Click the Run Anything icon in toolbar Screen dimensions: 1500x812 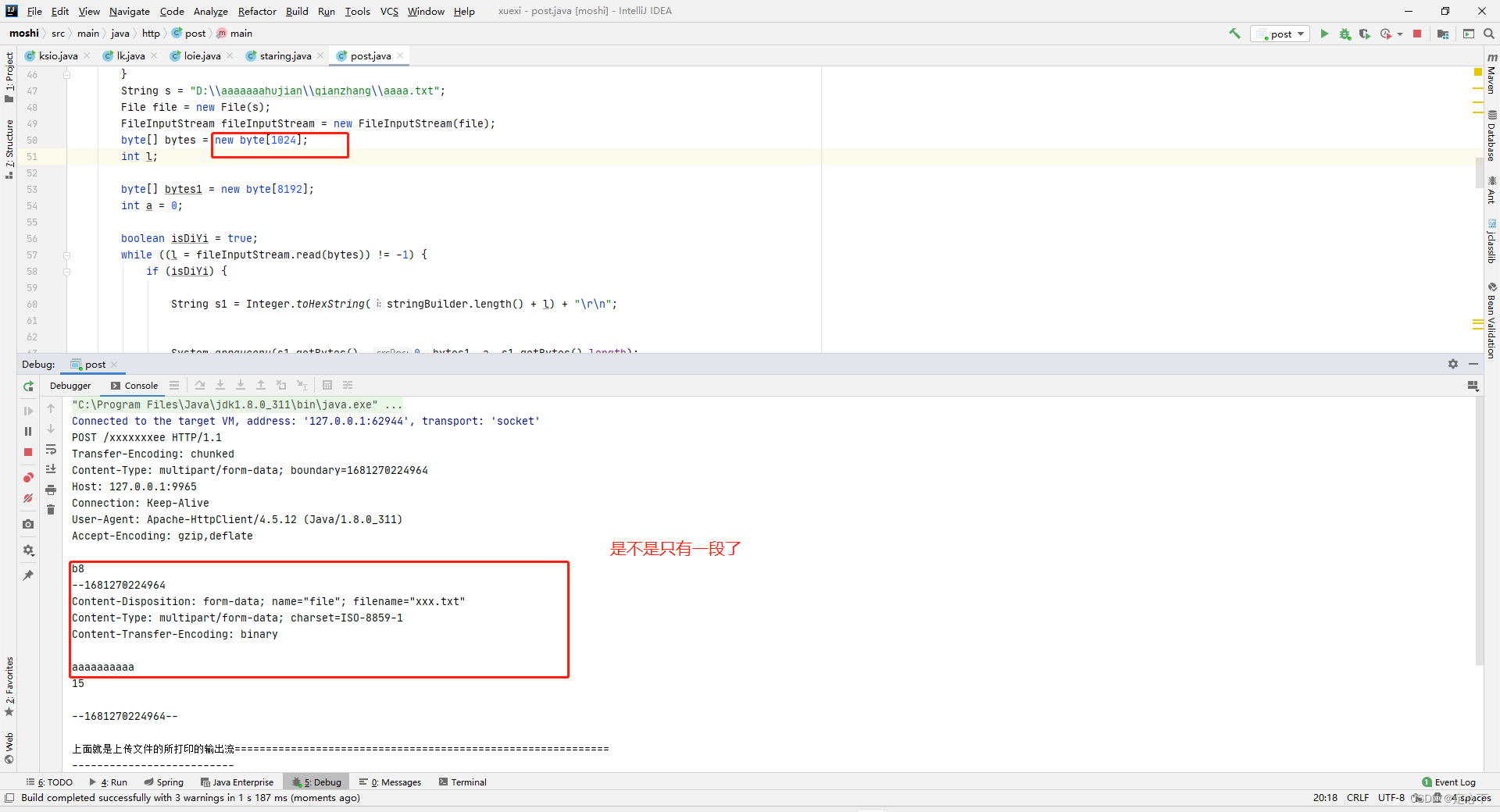(1469, 34)
